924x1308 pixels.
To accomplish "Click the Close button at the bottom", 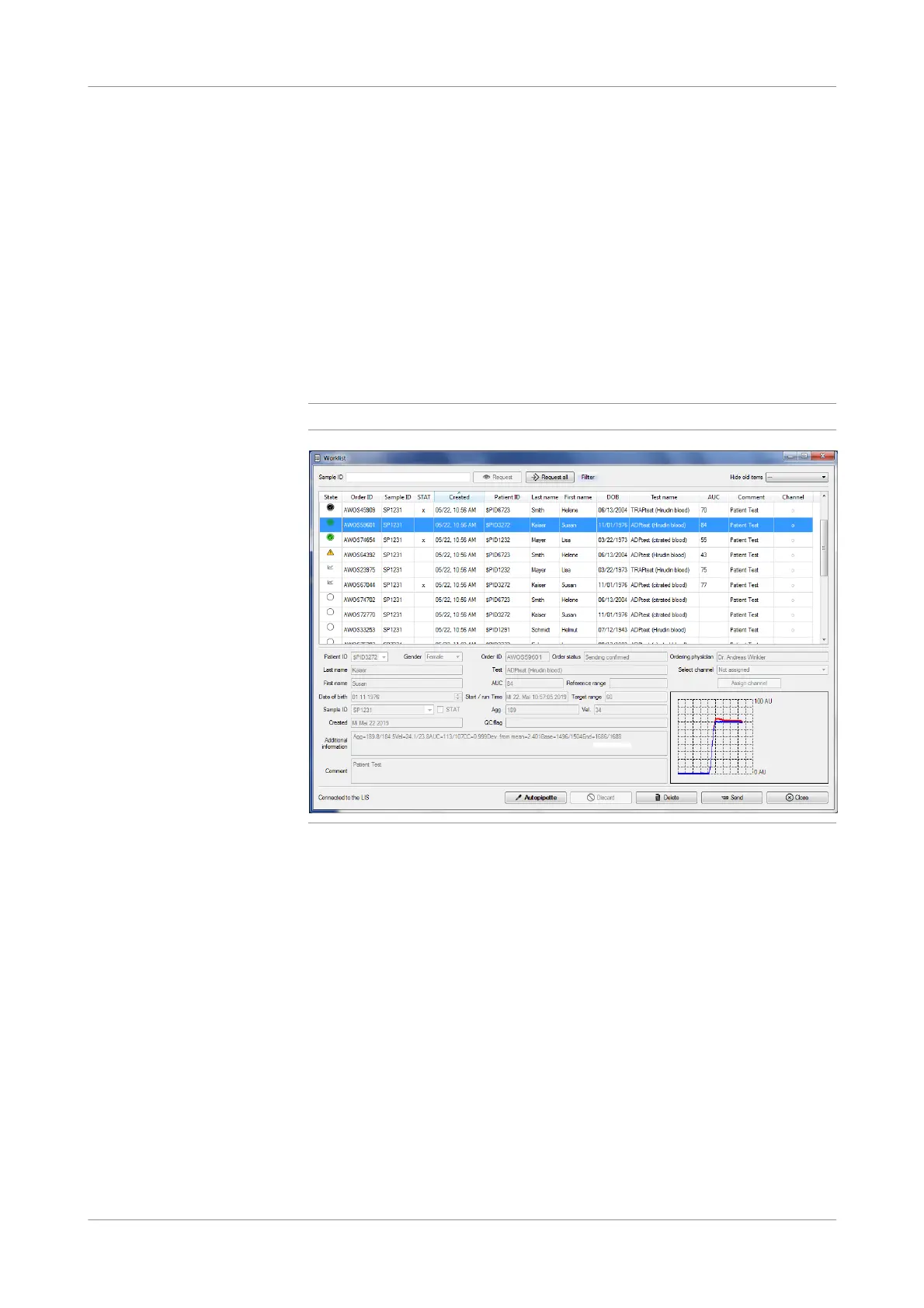I will (x=797, y=798).
